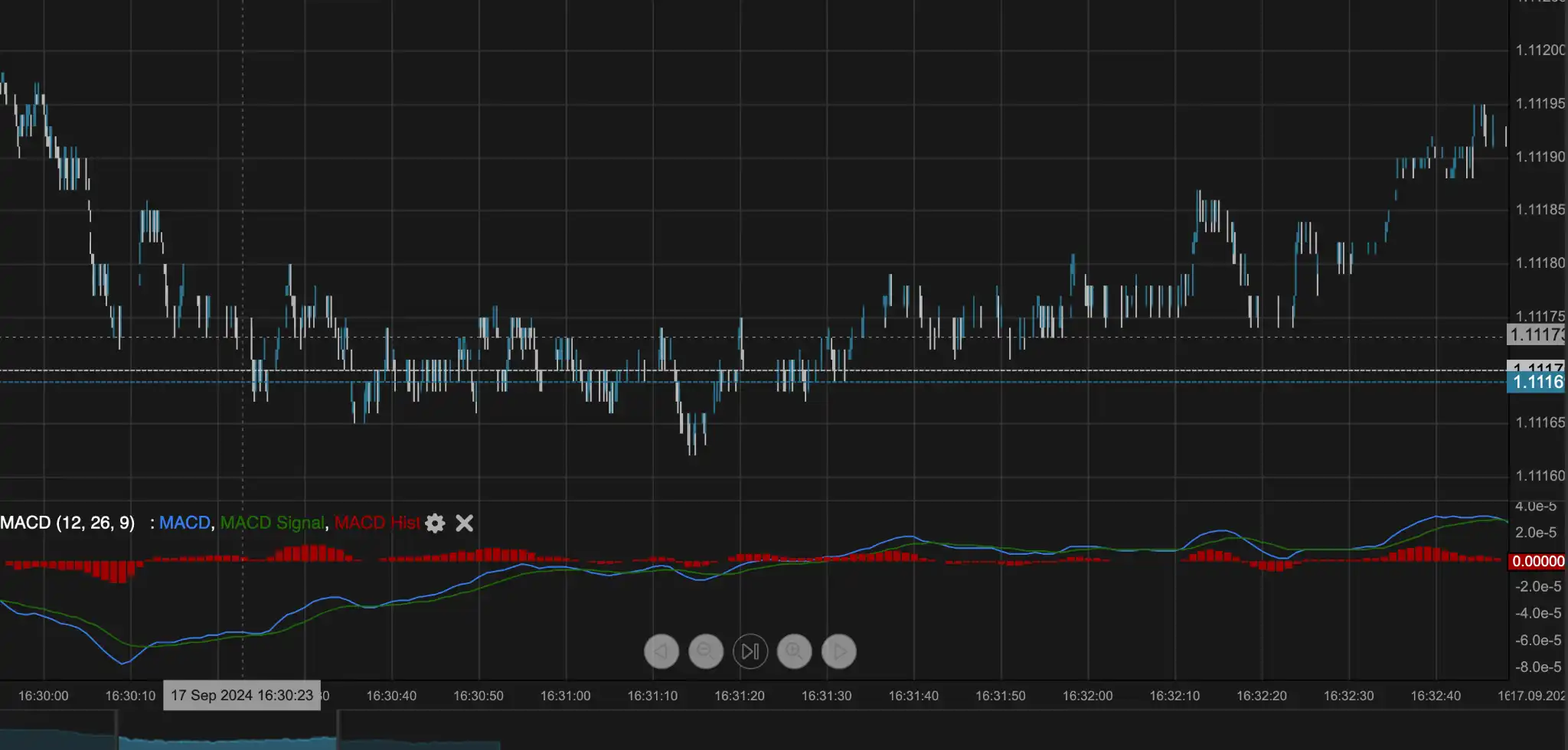
Task: Click the 16:31:00 time axis label
Action: [x=565, y=696]
